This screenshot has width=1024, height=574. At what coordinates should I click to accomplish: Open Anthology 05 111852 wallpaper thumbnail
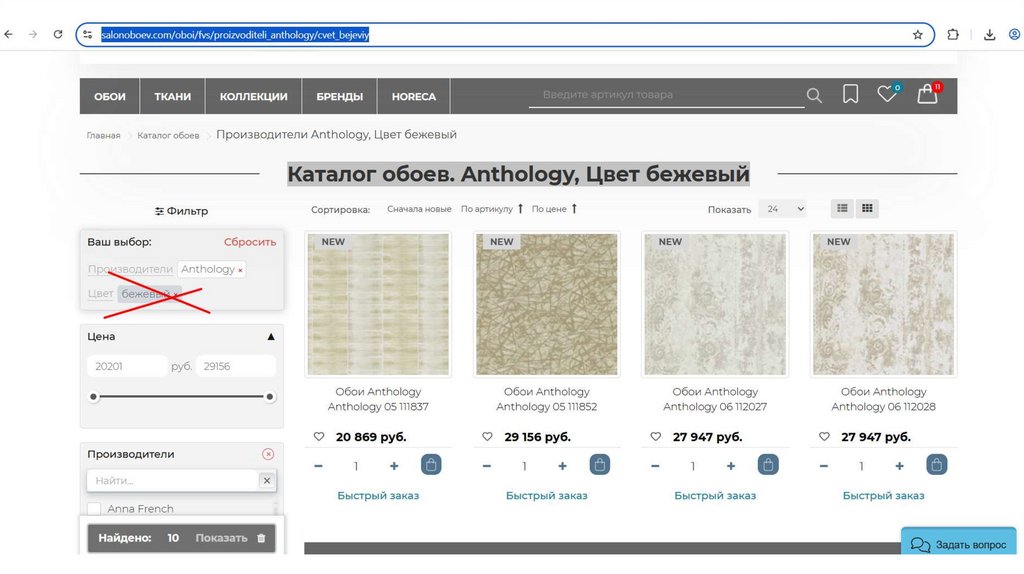(x=547, y=304)
